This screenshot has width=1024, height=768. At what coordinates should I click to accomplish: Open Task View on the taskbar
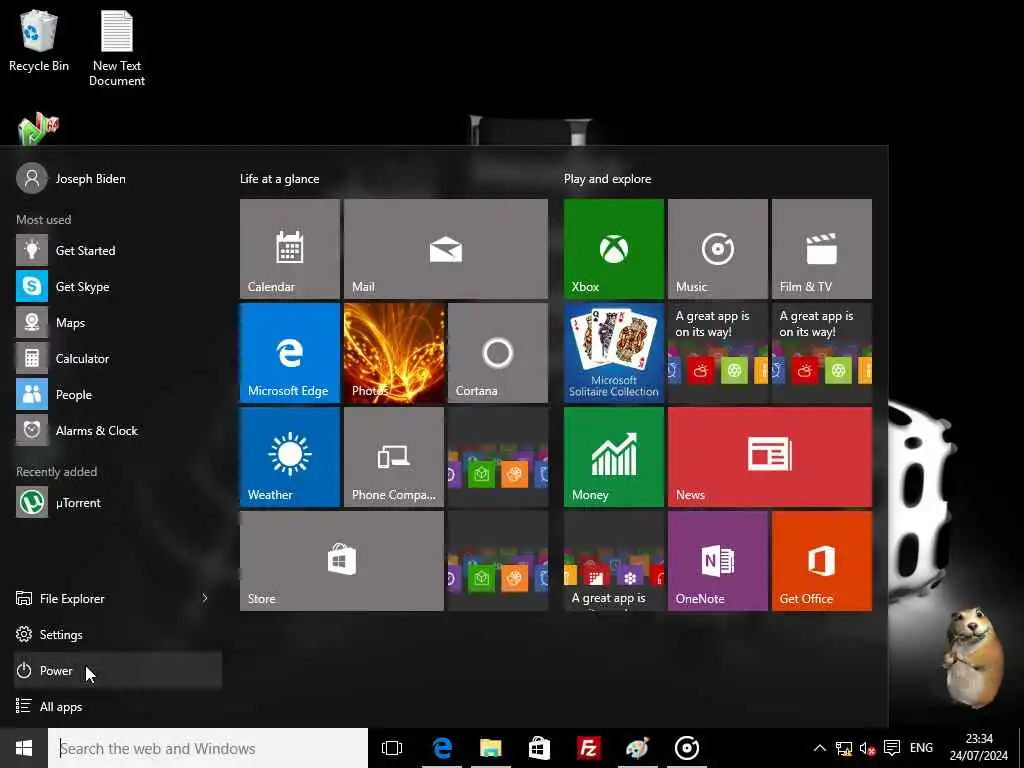392,748
